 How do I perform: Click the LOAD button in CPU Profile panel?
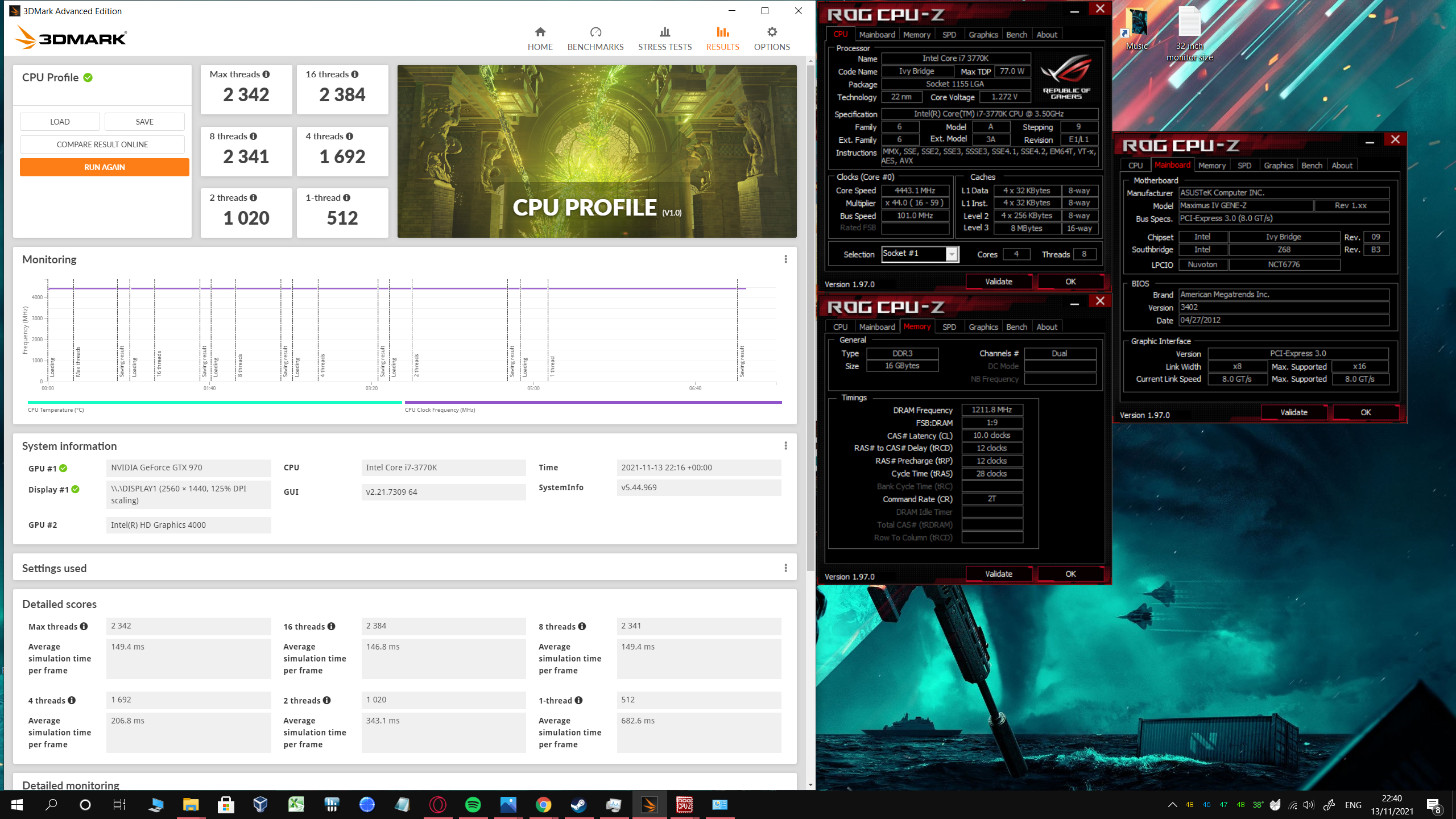click(60, 122)
